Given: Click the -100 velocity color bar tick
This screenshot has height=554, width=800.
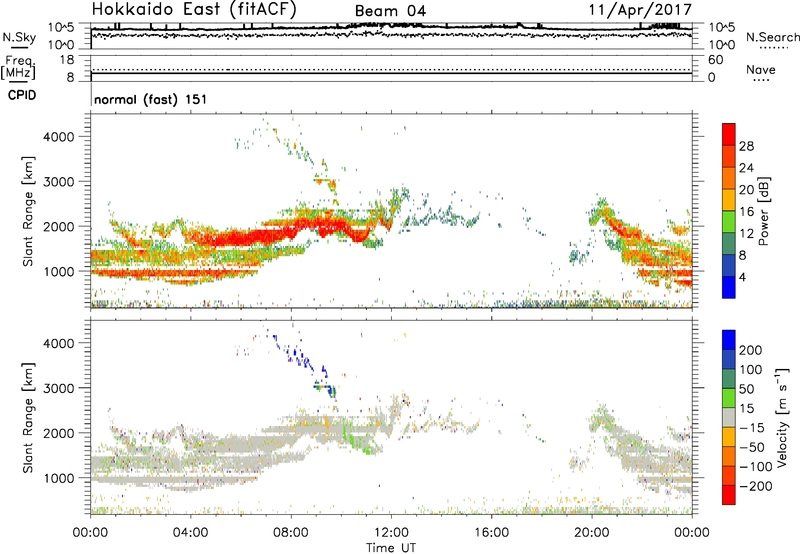Looking at the screenshot, I should 756,466.
